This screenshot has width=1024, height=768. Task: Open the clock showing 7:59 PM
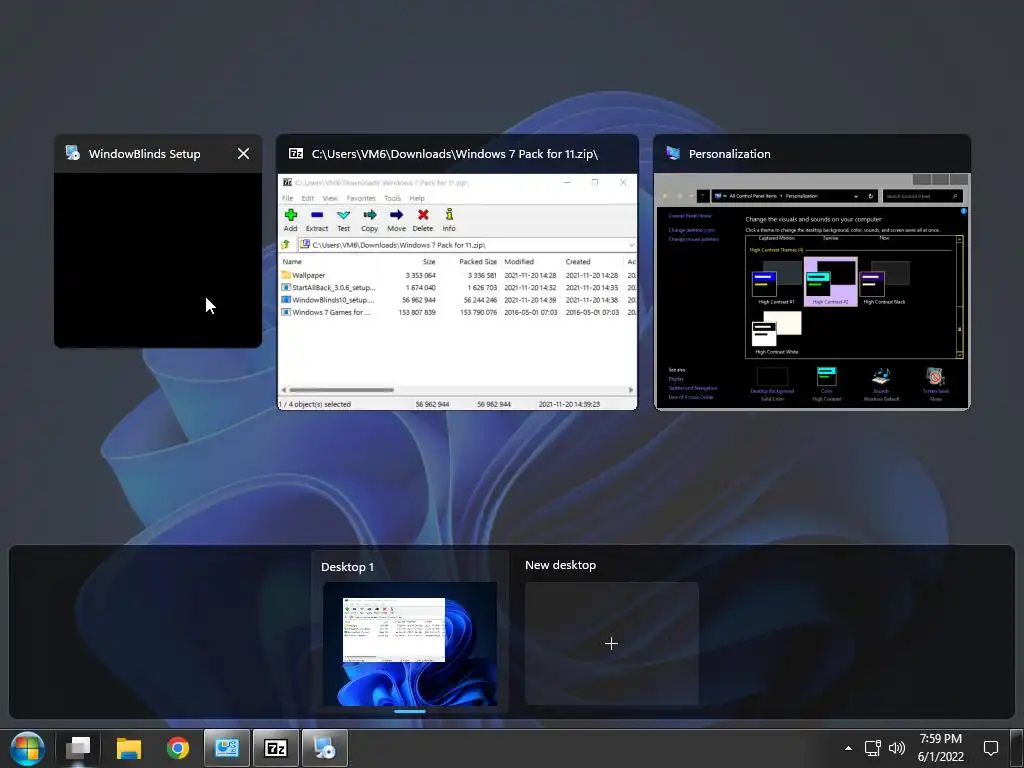click(x=940, y=748)
